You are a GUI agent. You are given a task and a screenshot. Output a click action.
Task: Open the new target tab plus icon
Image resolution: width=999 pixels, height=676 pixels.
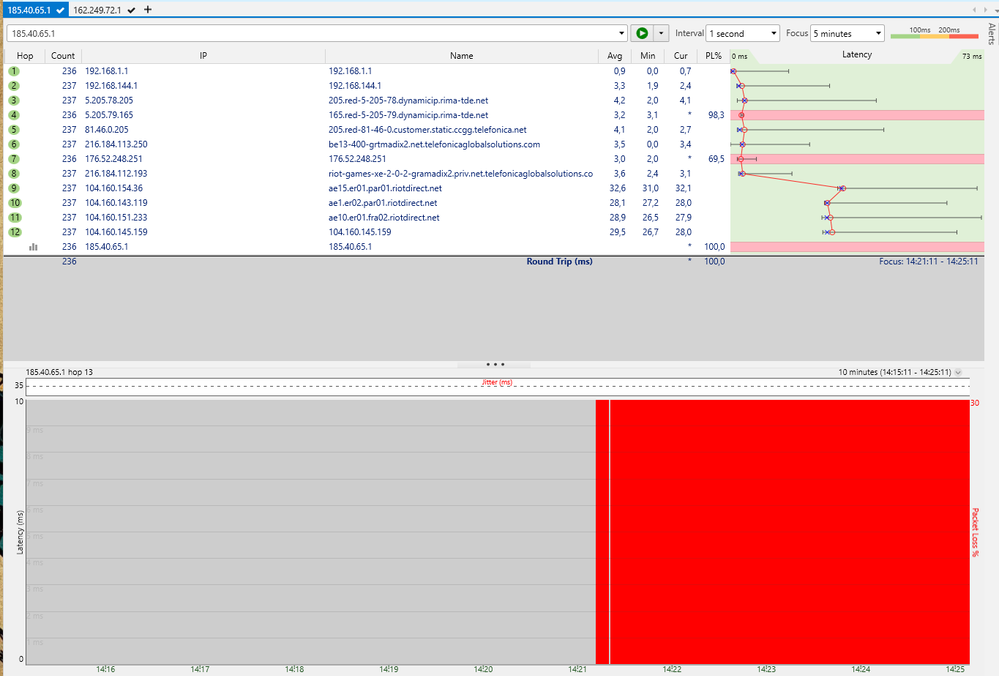point(148,9)
